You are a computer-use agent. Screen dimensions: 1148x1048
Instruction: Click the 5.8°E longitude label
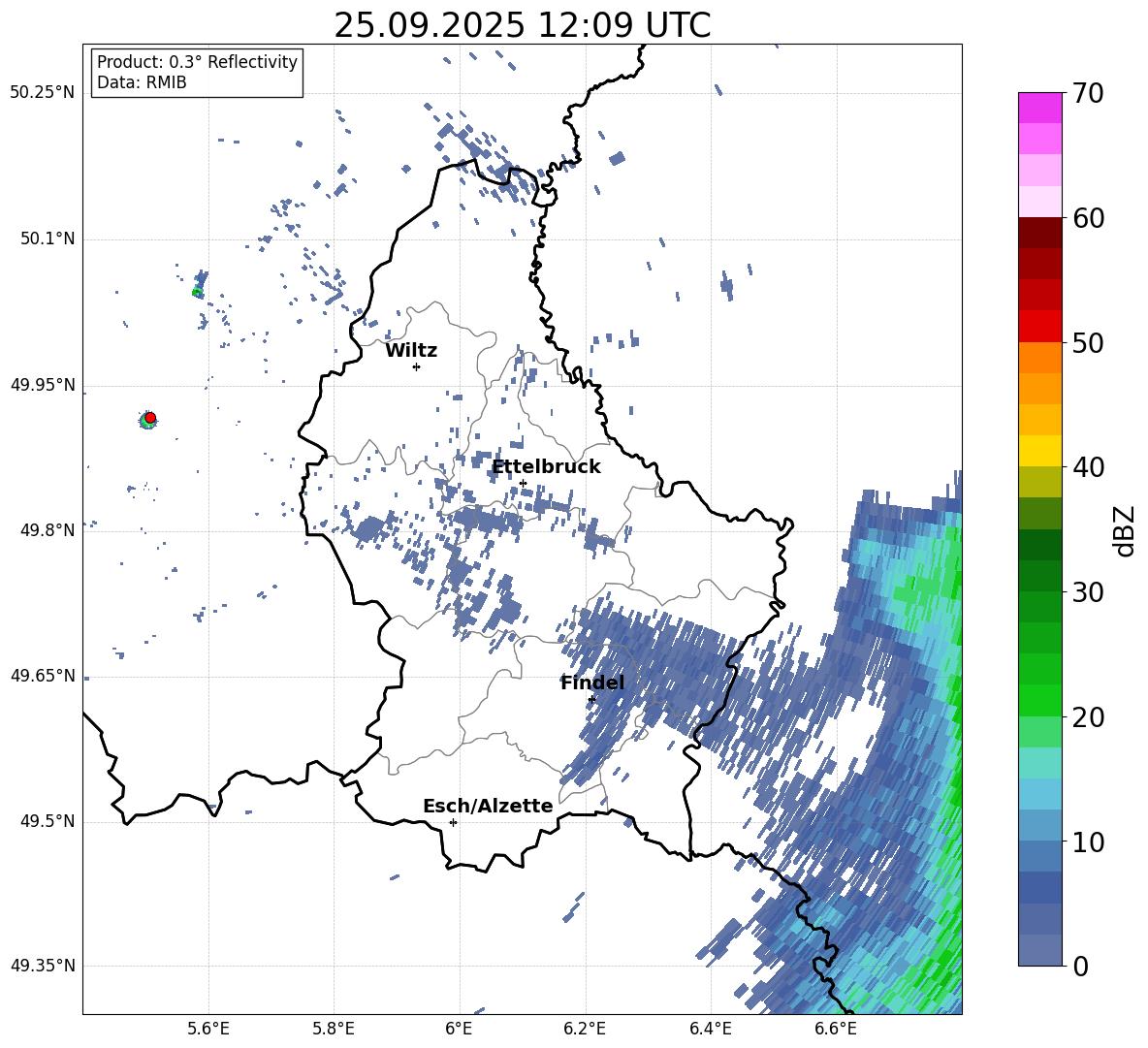click(x=334, y=1029)
